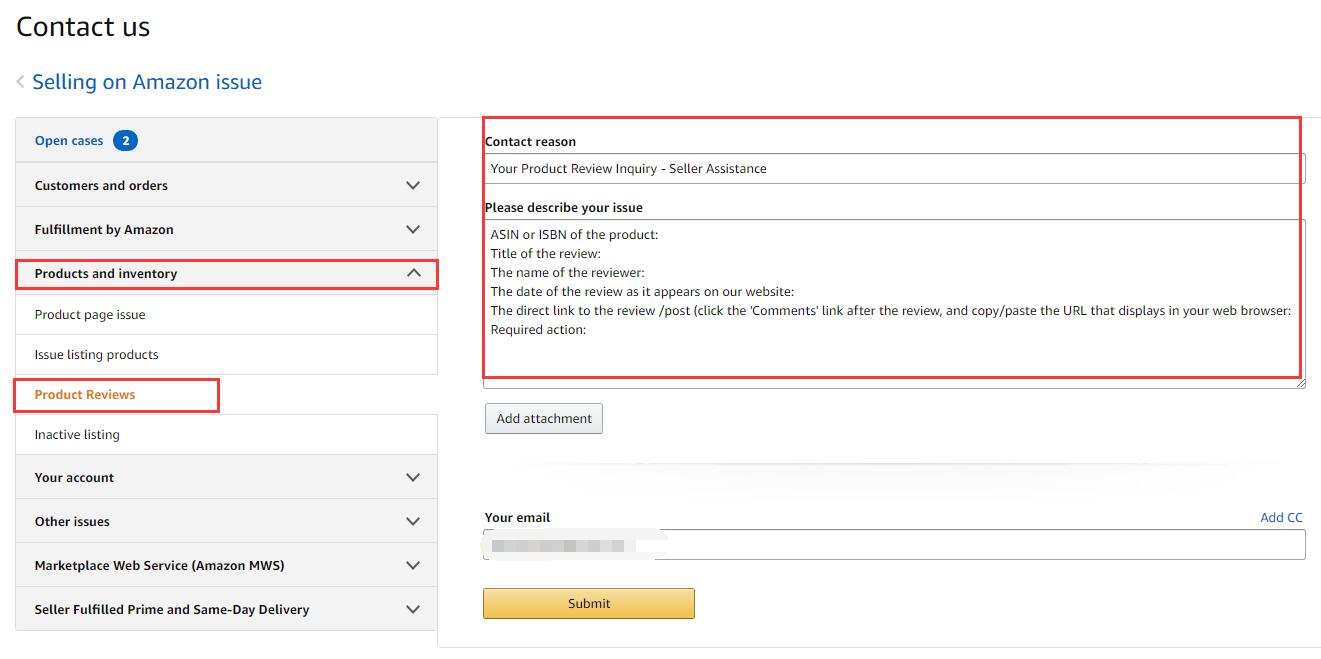Click the Add CC link
Screen dimensions: 1321x659
tap(1281, 518)
